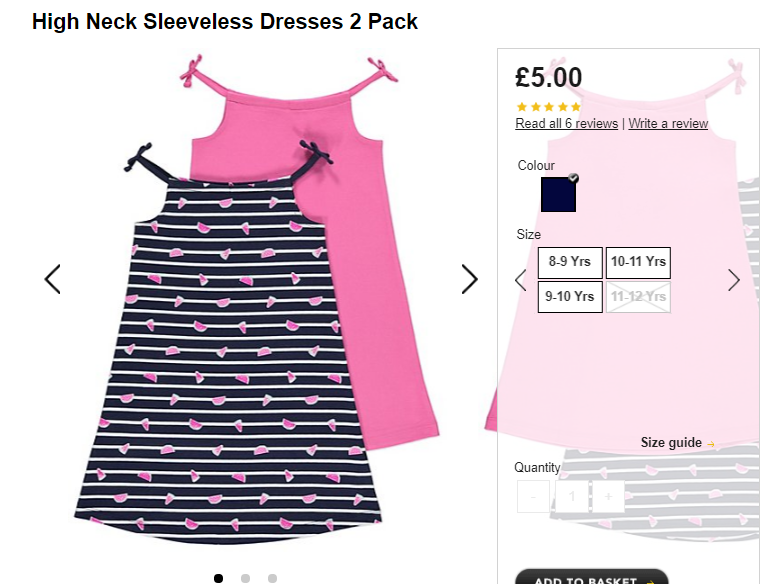Click the five-star rating icons

point(549,107)
